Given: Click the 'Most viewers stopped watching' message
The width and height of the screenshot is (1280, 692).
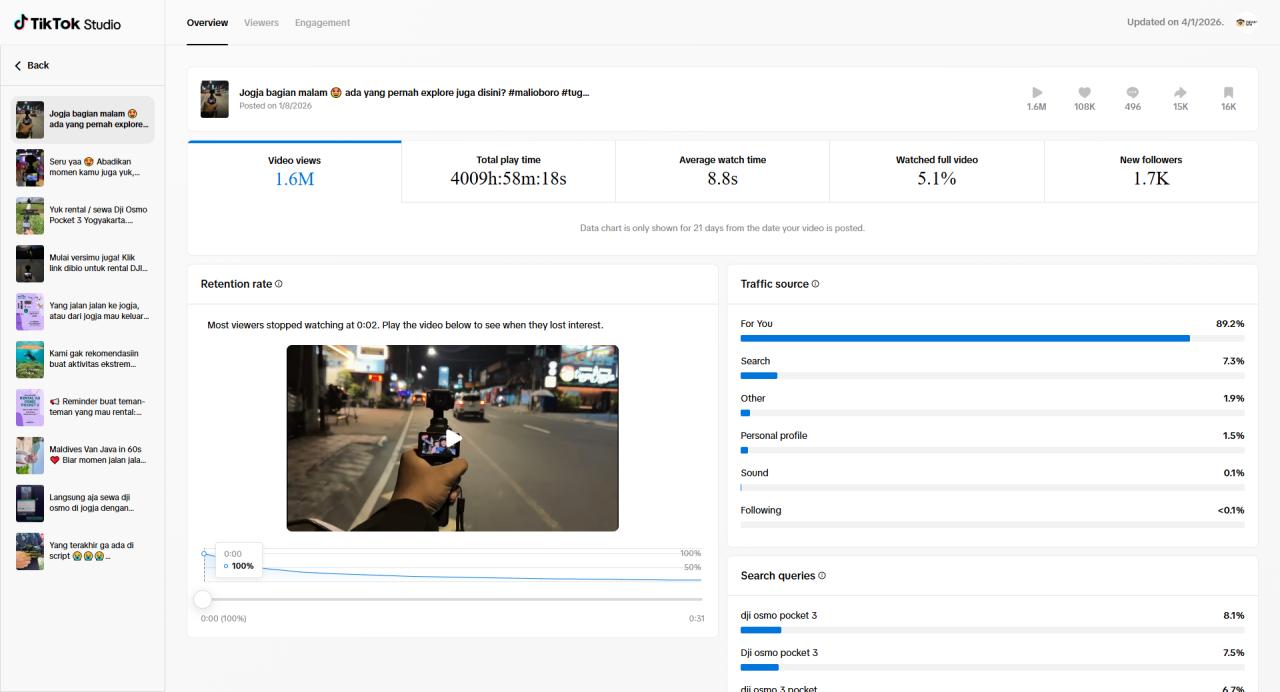Looking at the screenshot, I should point(405,325).
